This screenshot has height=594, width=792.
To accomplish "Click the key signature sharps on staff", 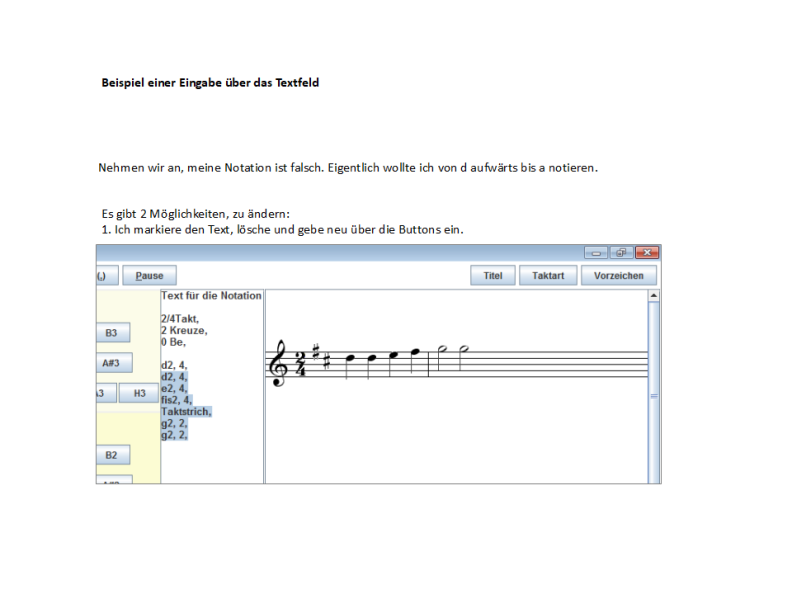I will 319,356.
